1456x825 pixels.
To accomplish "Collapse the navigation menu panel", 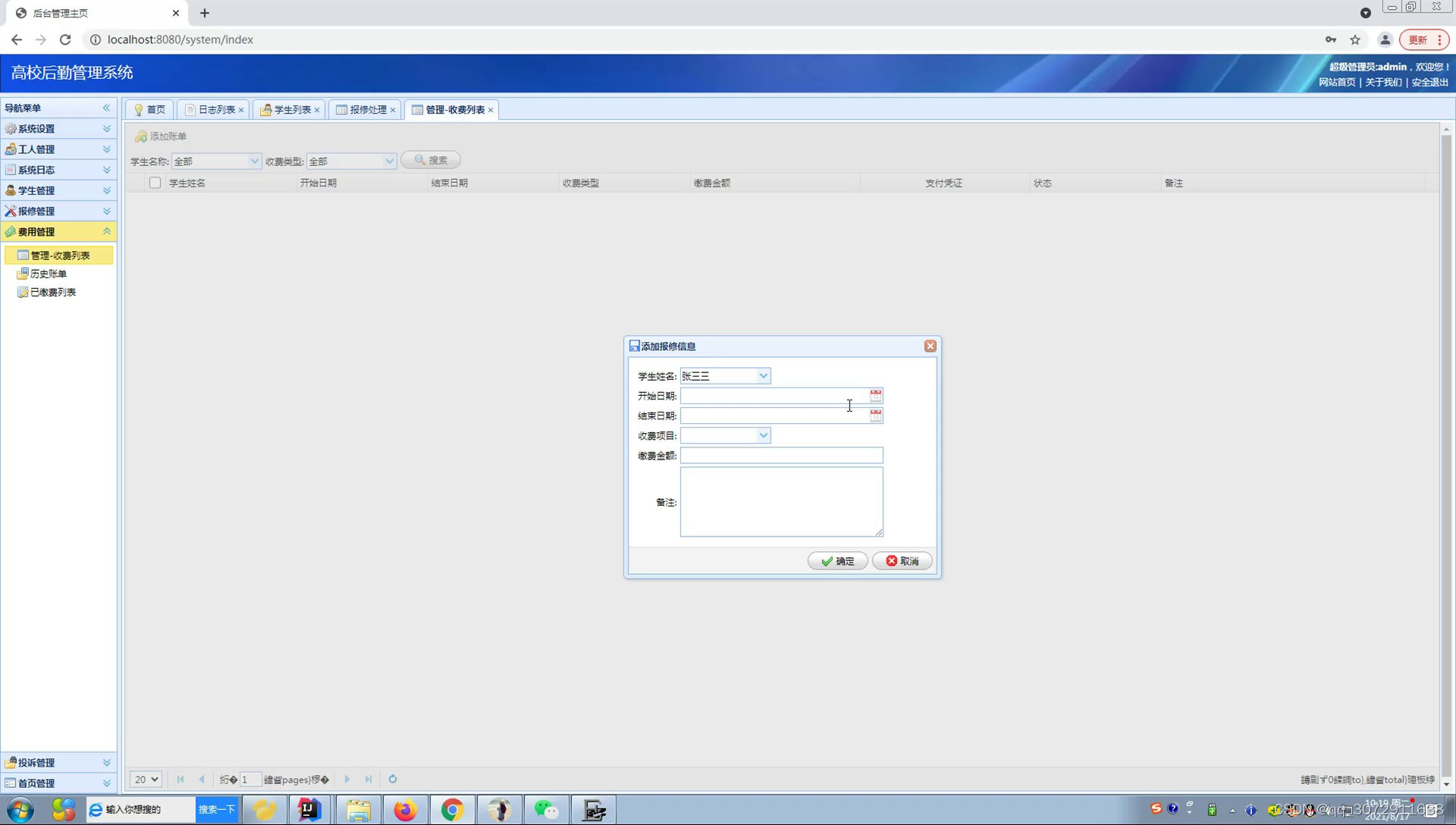I will [x=106, y=108].
